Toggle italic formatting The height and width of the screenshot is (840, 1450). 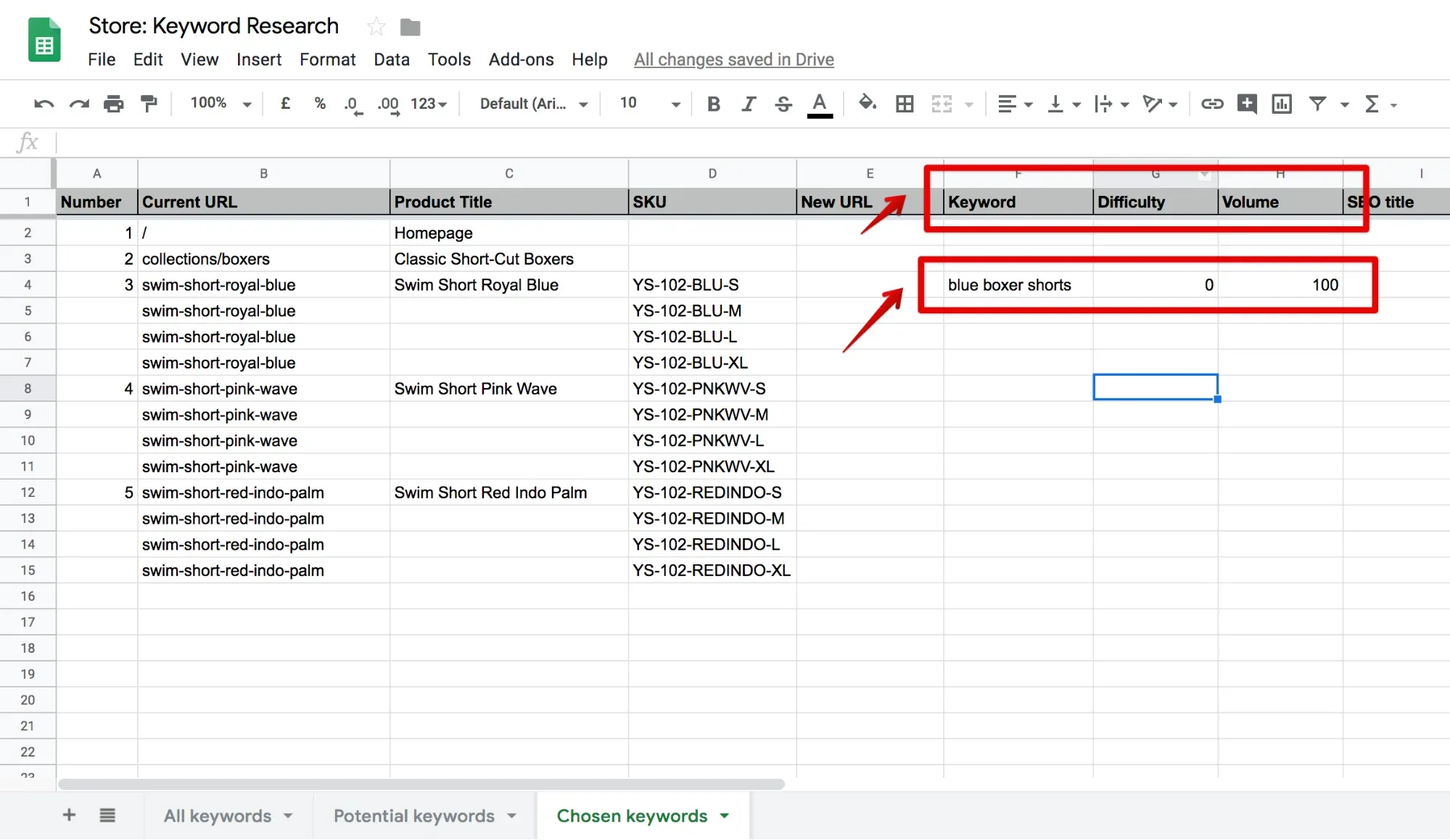[x=748, y=104]
